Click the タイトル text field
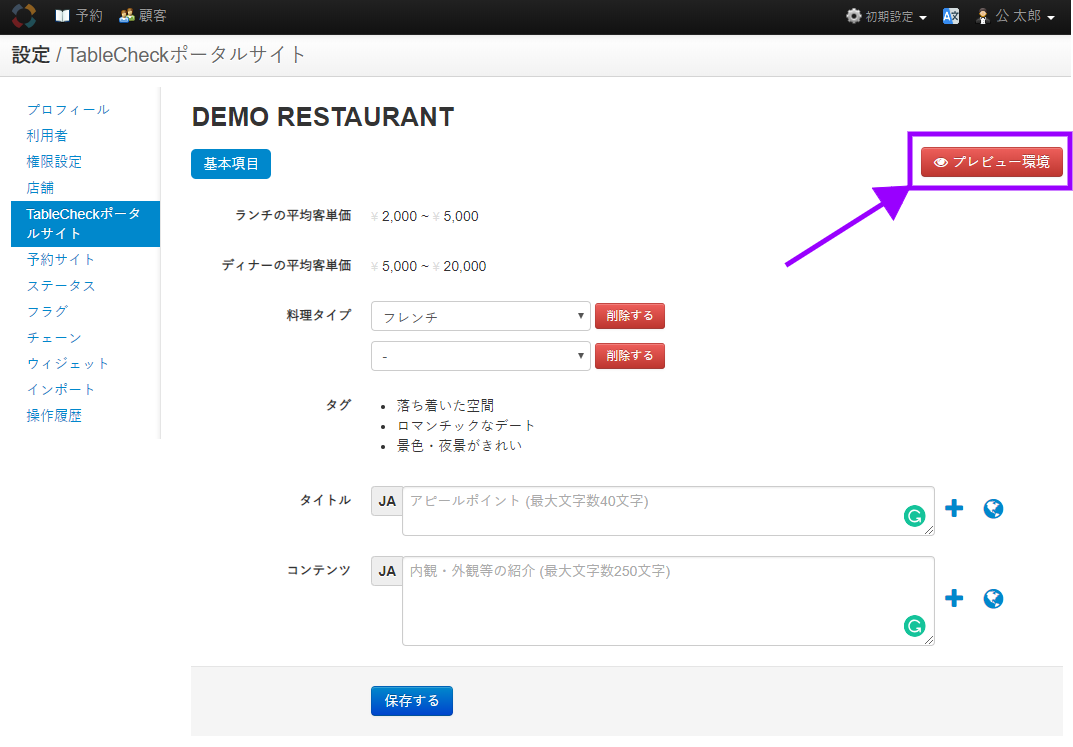 pyautogui.click(x=668, y=511)
